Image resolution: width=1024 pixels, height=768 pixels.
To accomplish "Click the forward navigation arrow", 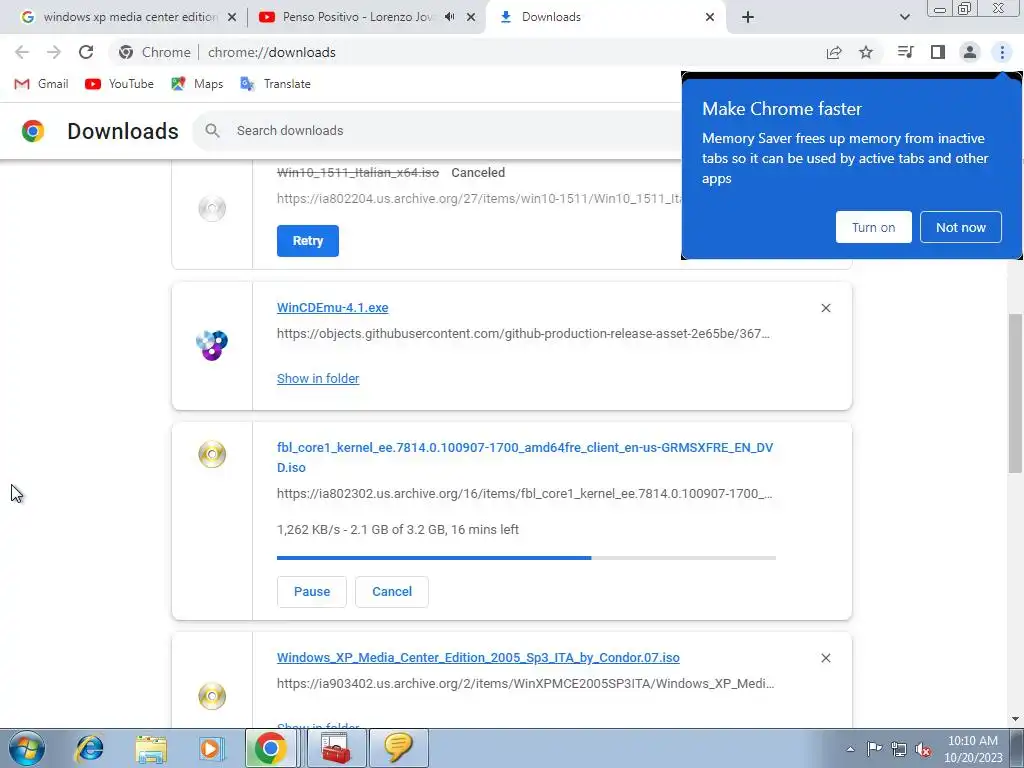I will pos(54,52).
